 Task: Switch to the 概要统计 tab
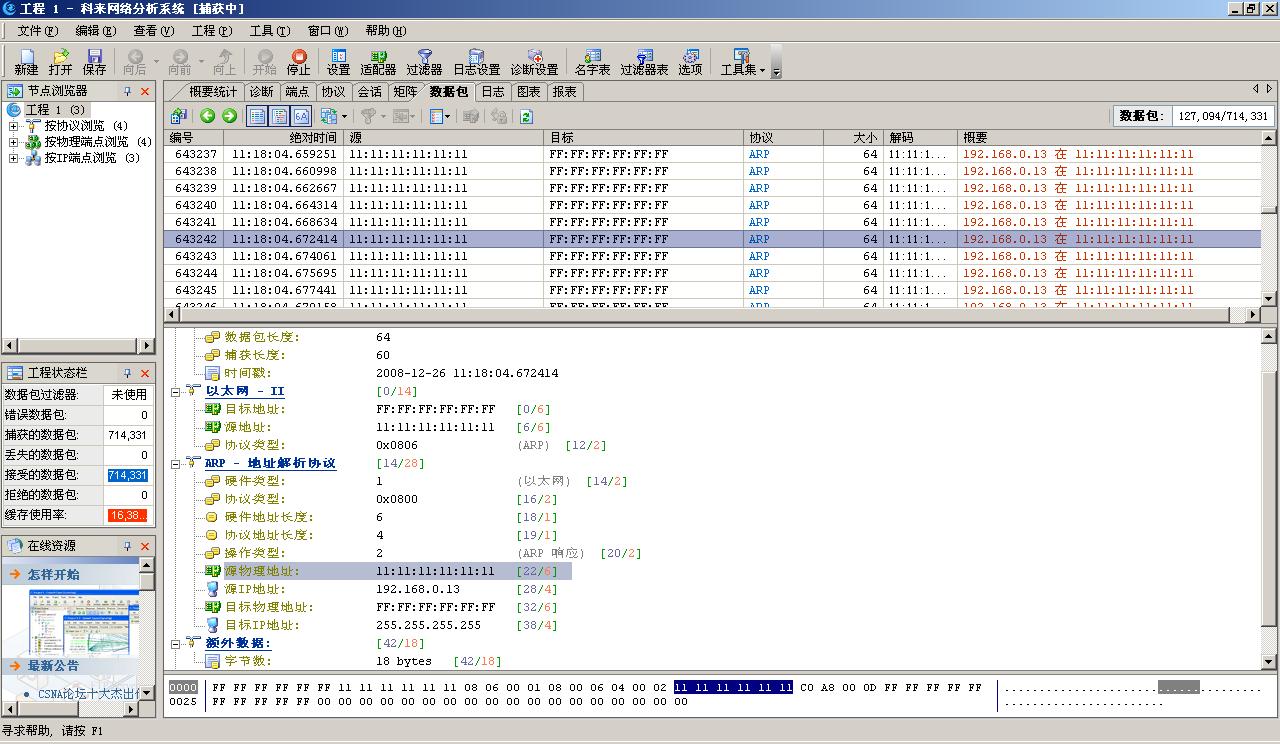coord(212,91)
